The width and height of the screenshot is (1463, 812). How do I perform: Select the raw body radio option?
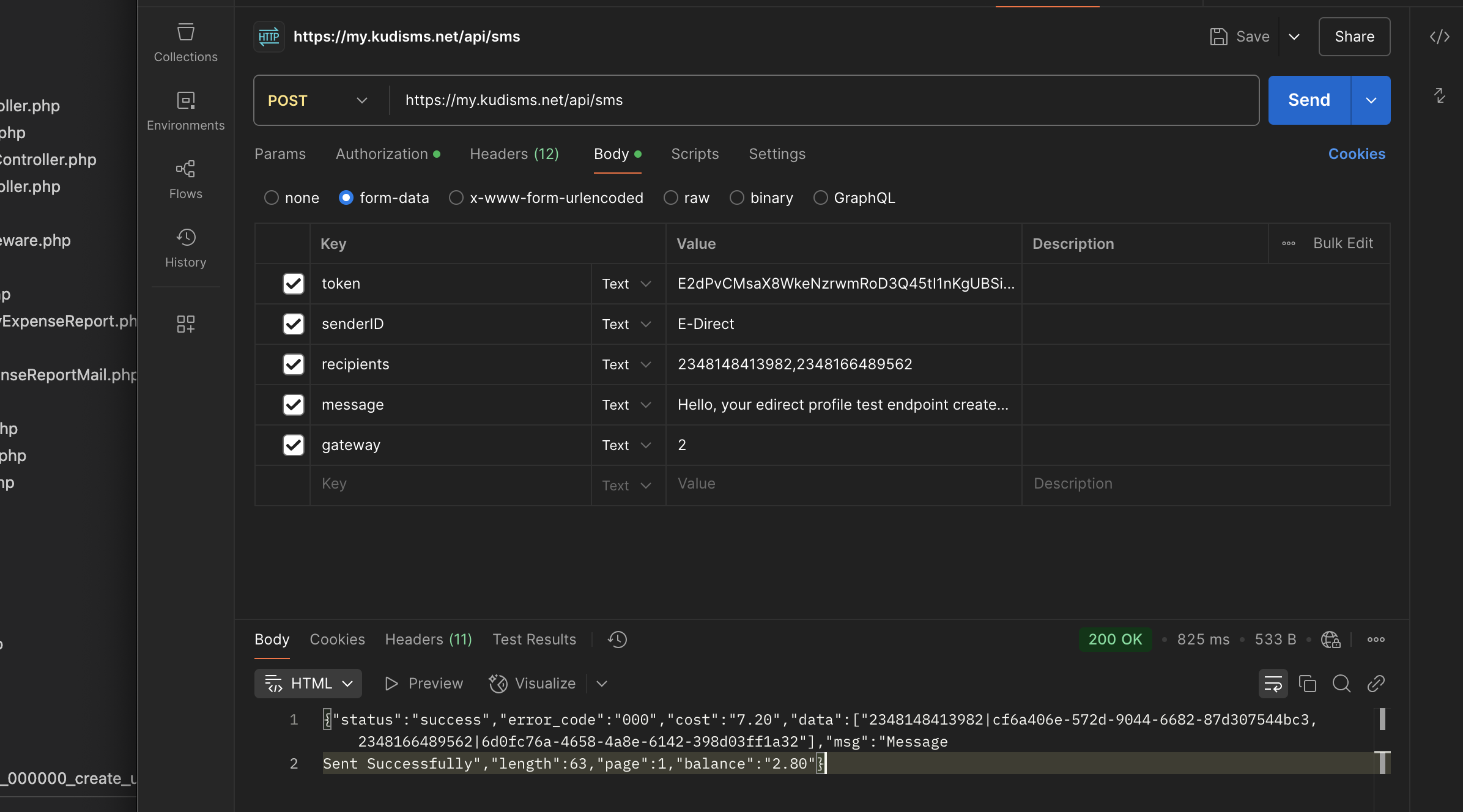pyautogui.click(x=671, y=198)
